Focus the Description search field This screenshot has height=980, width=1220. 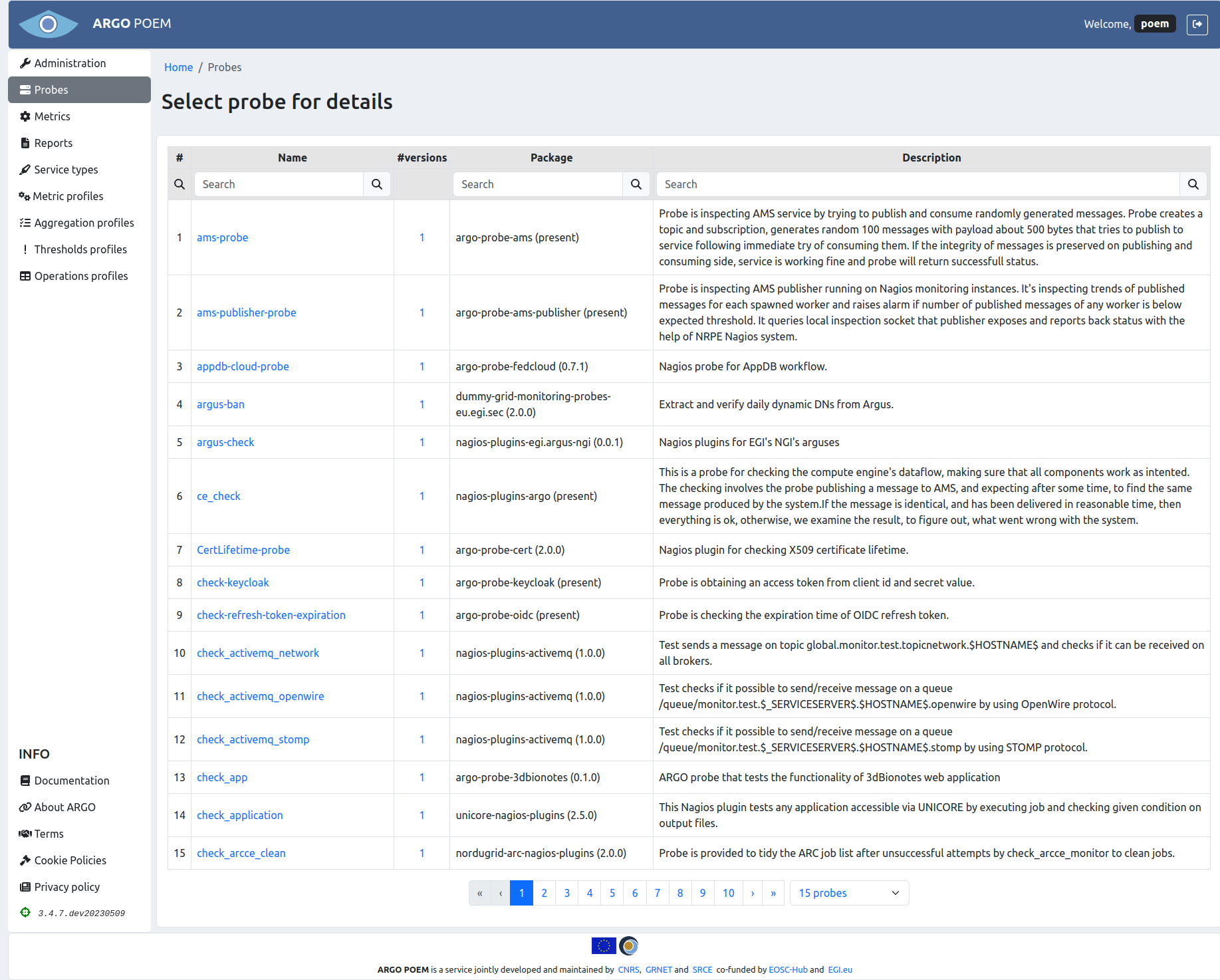[x=917, y=184]
